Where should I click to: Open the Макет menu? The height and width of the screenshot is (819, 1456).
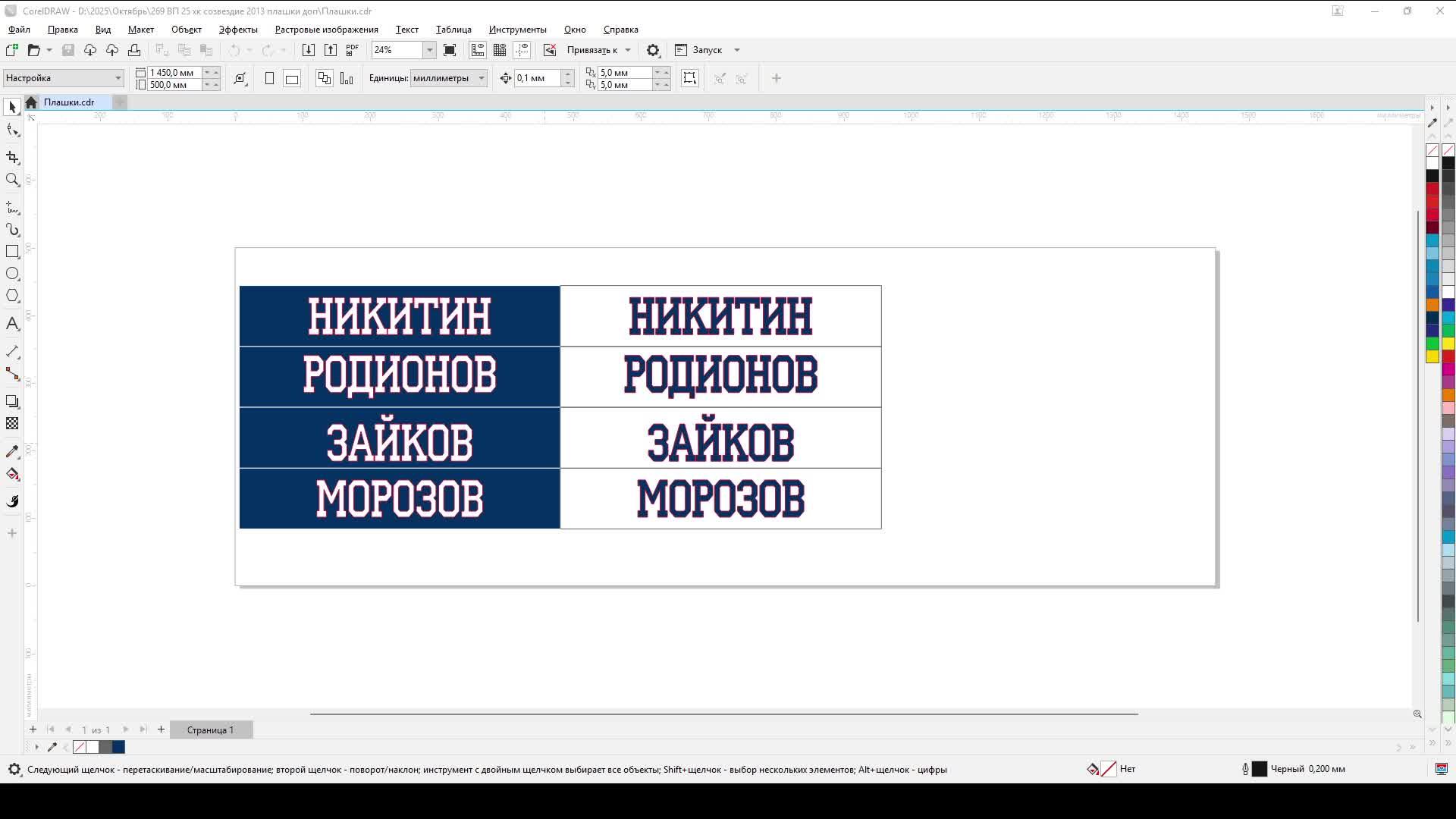(x=141, y=30)
